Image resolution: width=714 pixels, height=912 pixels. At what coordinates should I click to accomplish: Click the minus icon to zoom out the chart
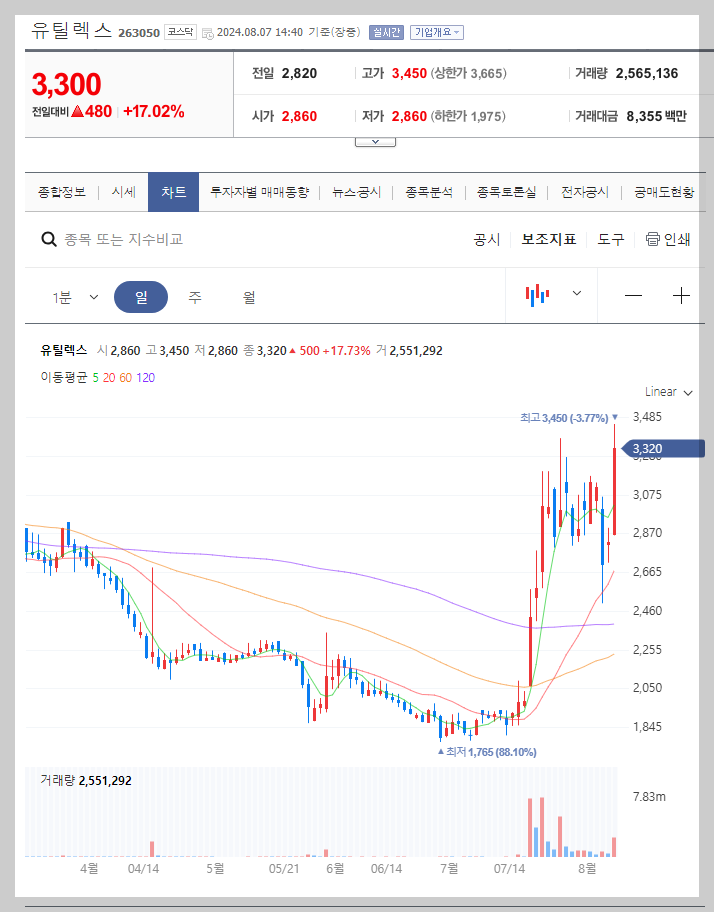click(x=633, y=296)
